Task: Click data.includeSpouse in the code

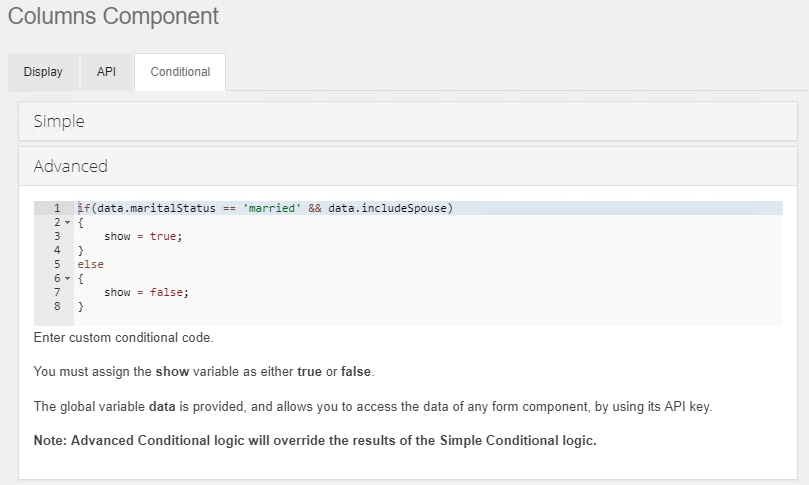Action: point(389,208)
